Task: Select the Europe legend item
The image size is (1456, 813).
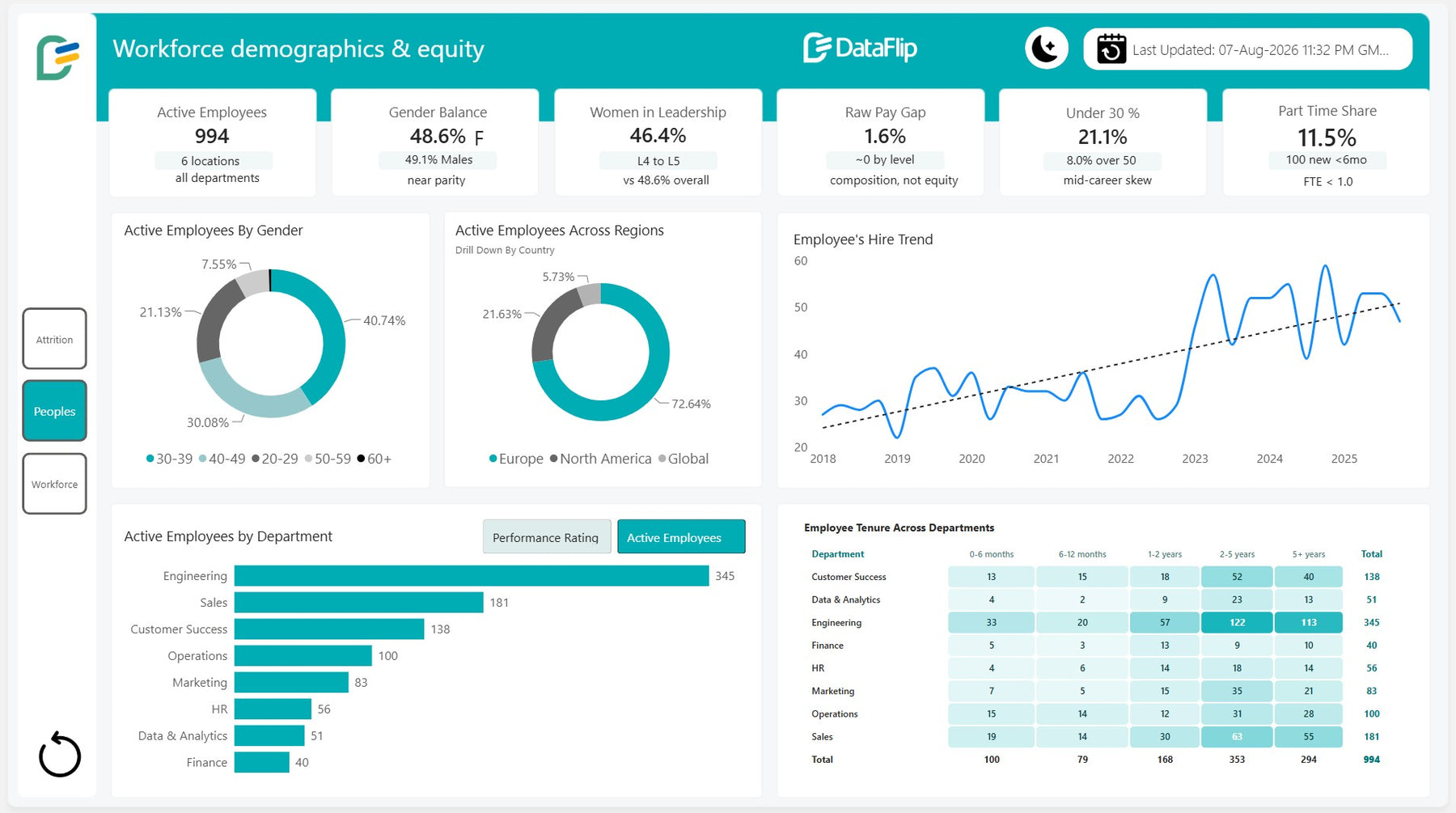Action: (x=516, y=459)
